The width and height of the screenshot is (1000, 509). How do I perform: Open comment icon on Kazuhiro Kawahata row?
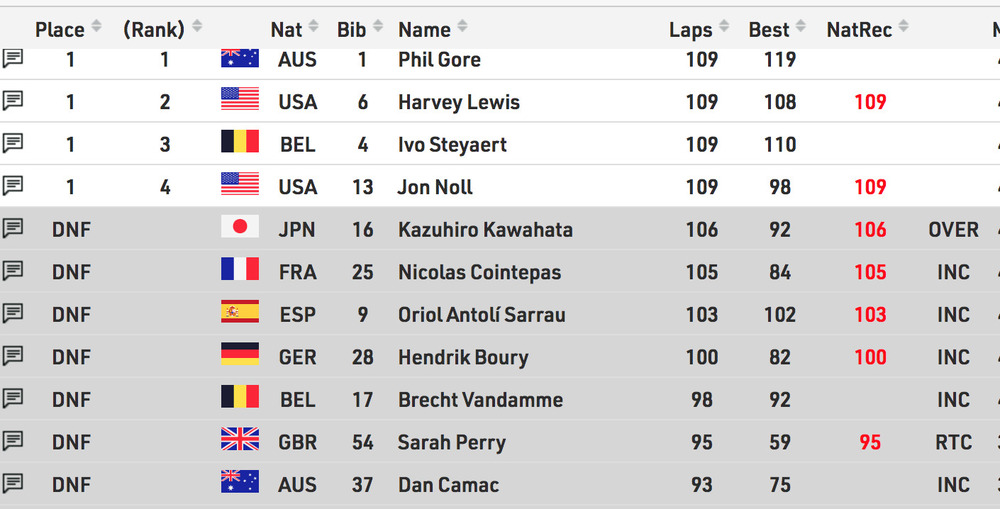tap(13, 229)
